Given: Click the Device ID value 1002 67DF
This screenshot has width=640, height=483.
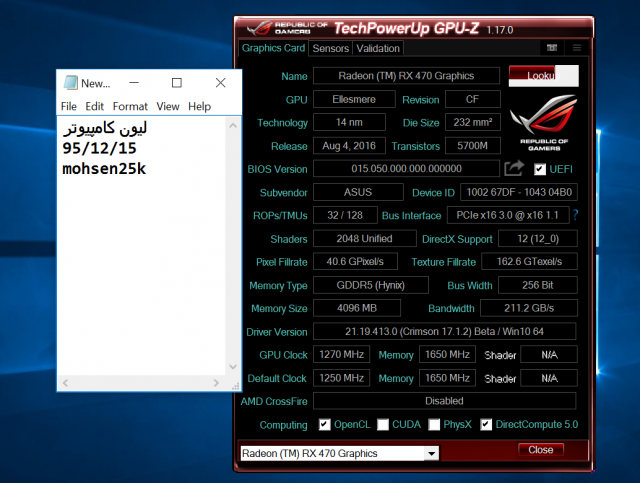Looking at the screenshot, I should click(x=519, y=192).
